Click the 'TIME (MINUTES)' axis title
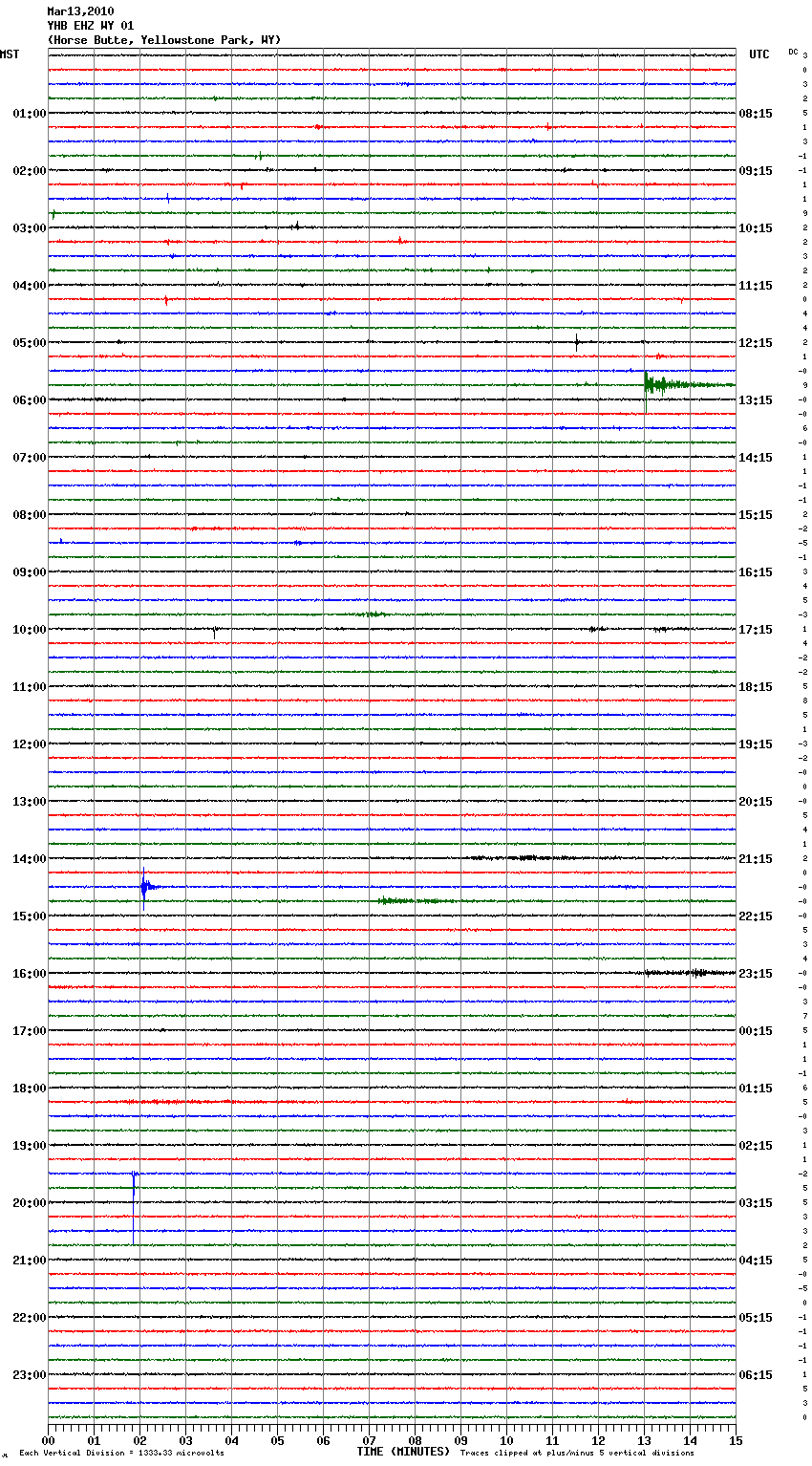This screenshot has height=1466, width=812. click(403, 1452)
